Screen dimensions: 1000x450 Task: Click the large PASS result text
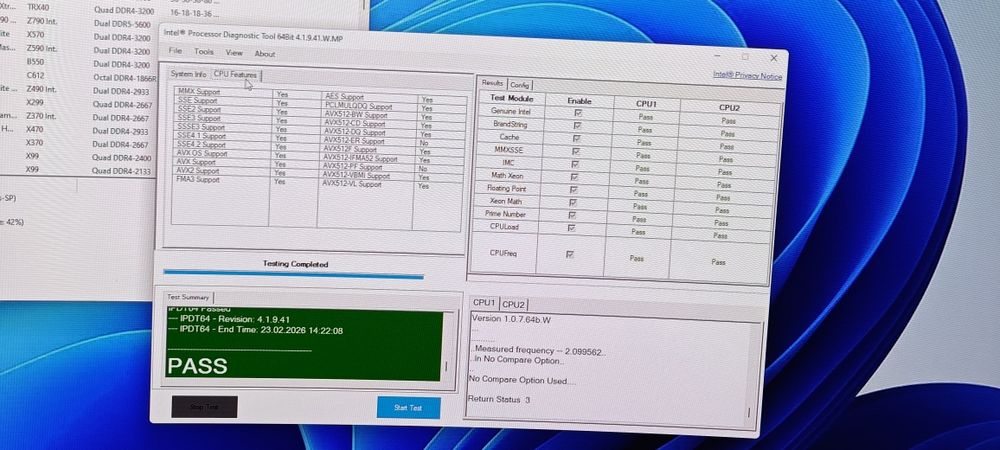pos(197,366)
